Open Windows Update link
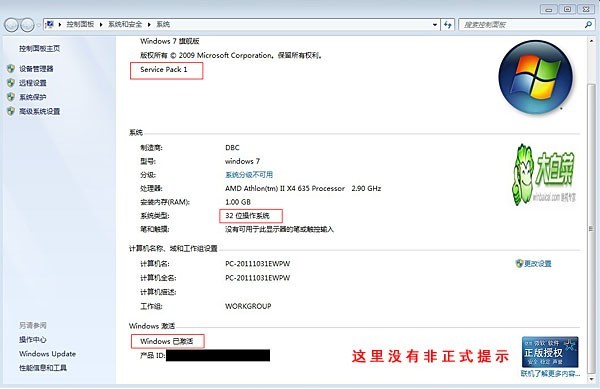The image size is (600, 389). pos(47,354)
